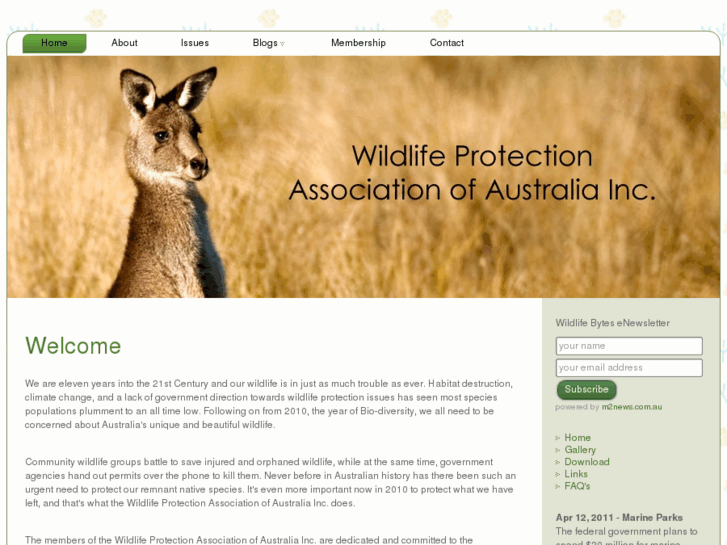
Task: Open the m2news.com.au link
Action: click(x=632, y=407)
